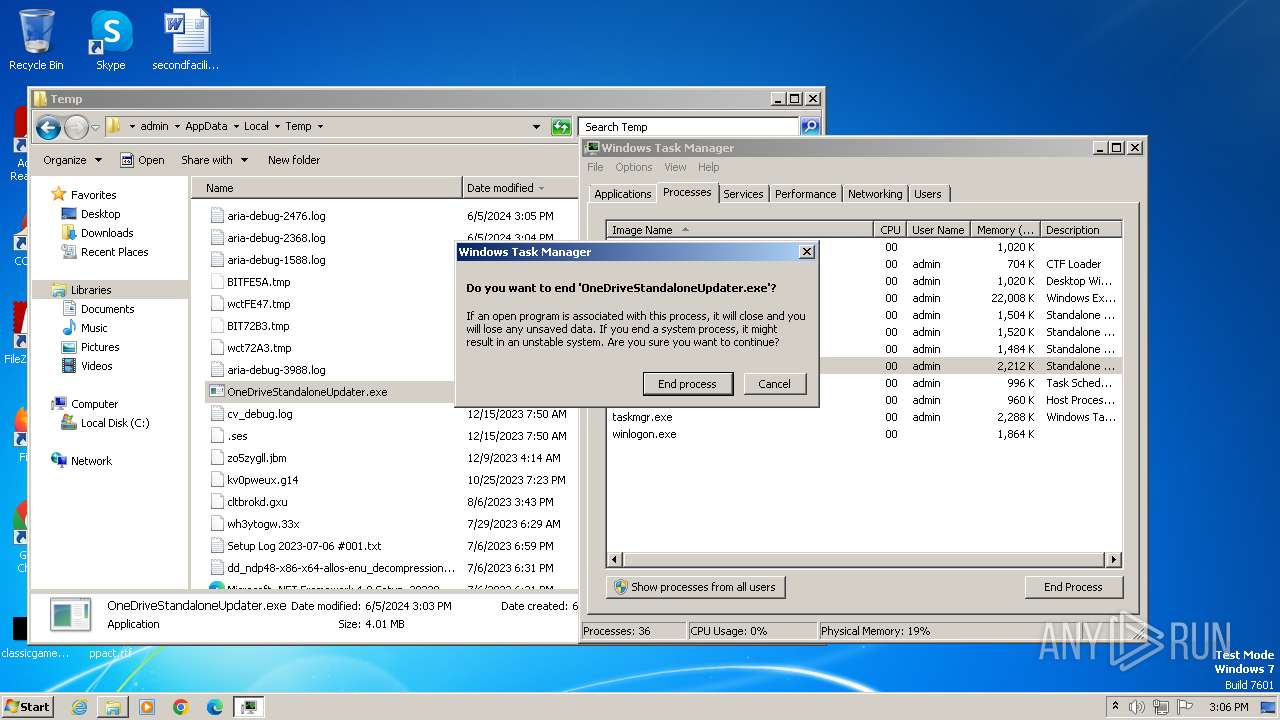
Task: Open Microsoft Edge from the taskbar
Action: (215, 707)
